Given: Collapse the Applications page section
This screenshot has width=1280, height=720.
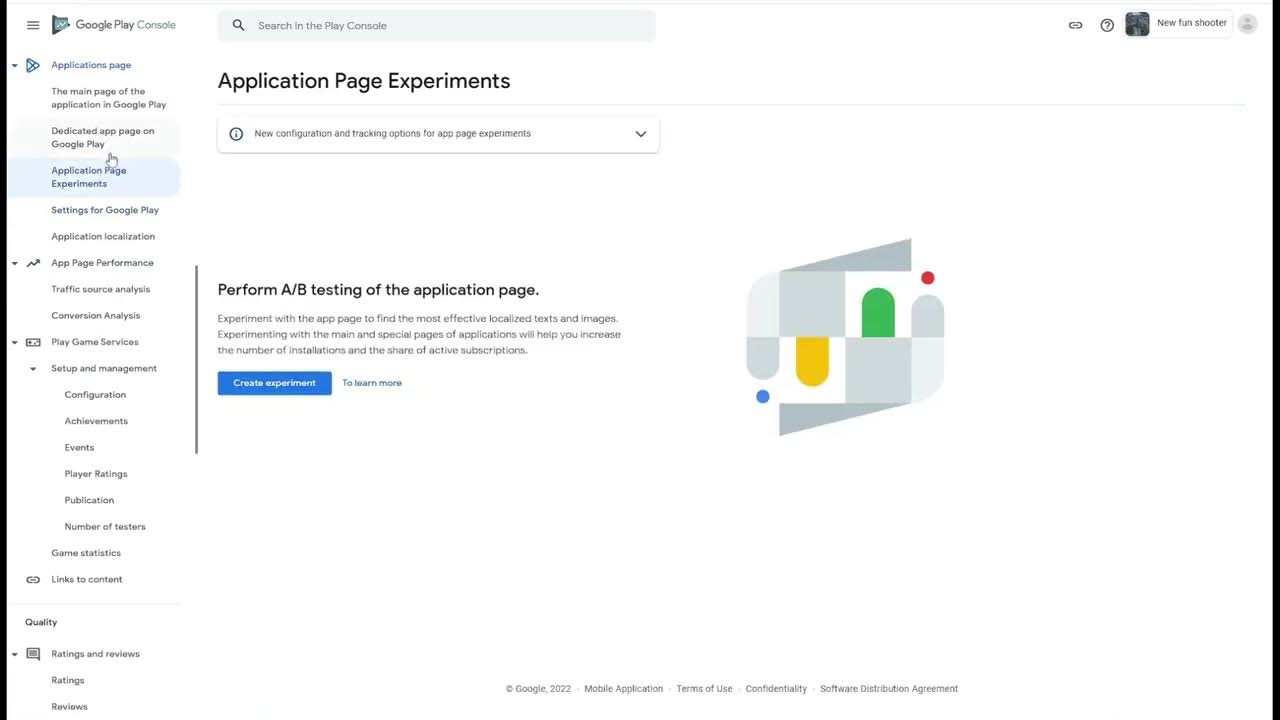Looking at the screenshot, I should coord(15,66).
